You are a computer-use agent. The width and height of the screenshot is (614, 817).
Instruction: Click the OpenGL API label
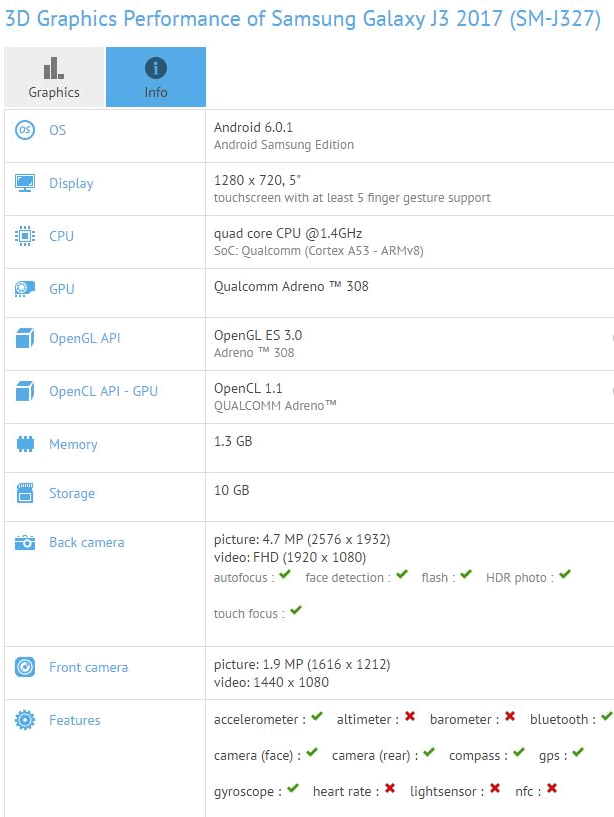84,338
